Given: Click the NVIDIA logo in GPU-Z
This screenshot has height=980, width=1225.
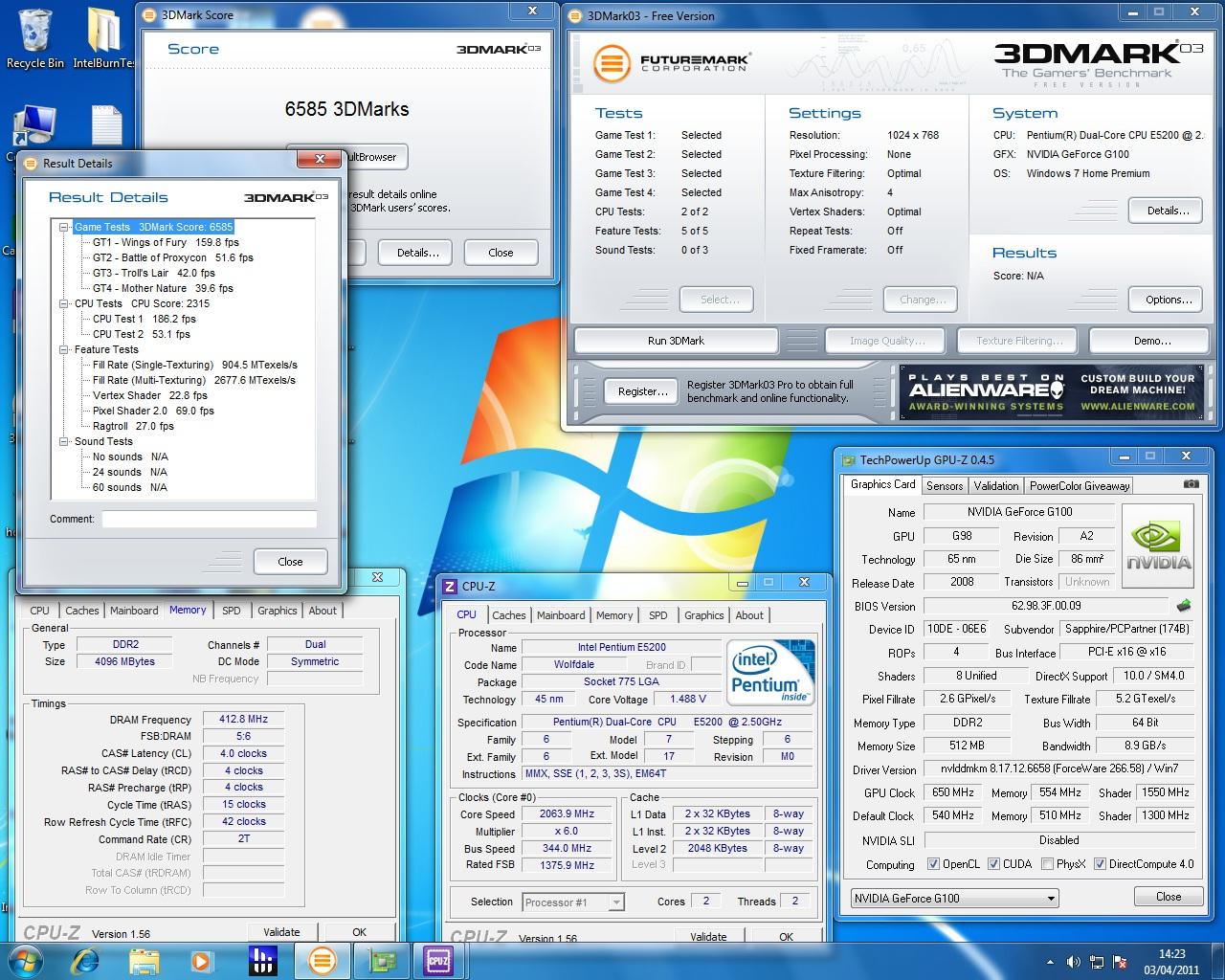Looking at the screenshot, I should [x=1159, y=544].
